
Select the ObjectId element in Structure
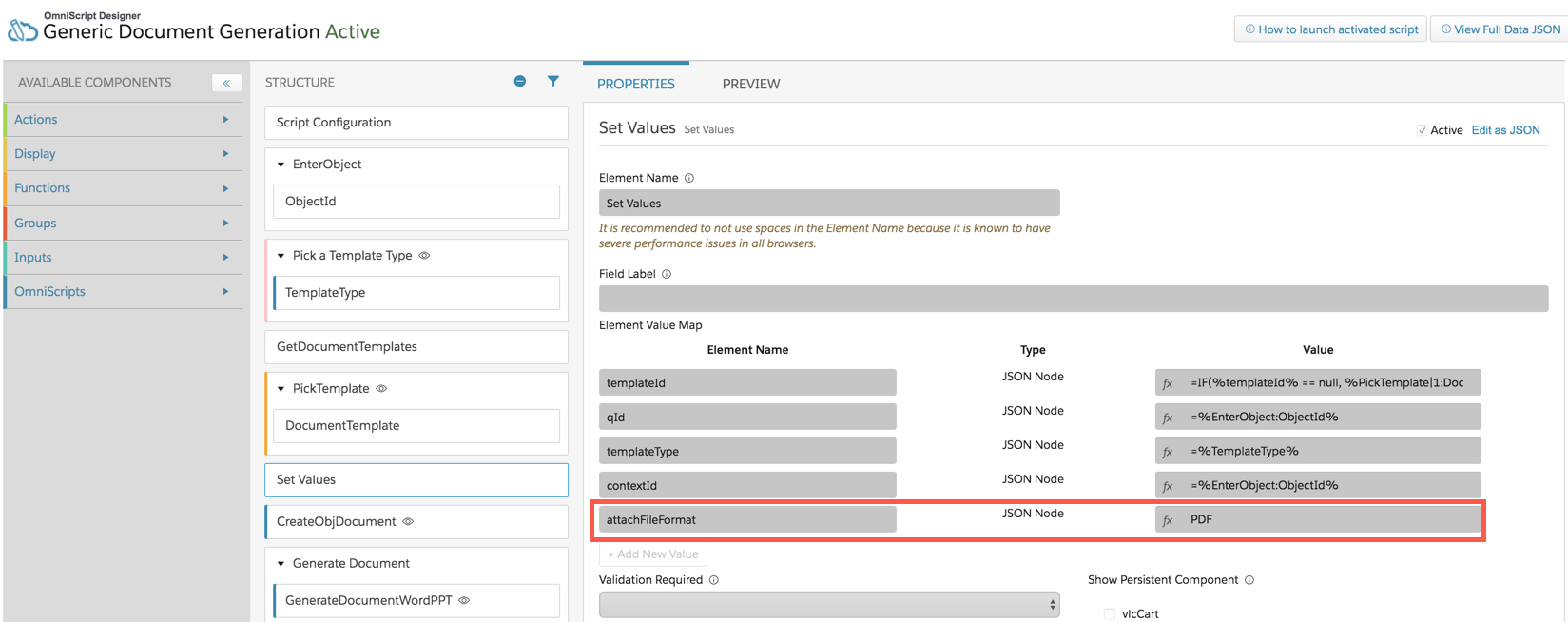416,202
